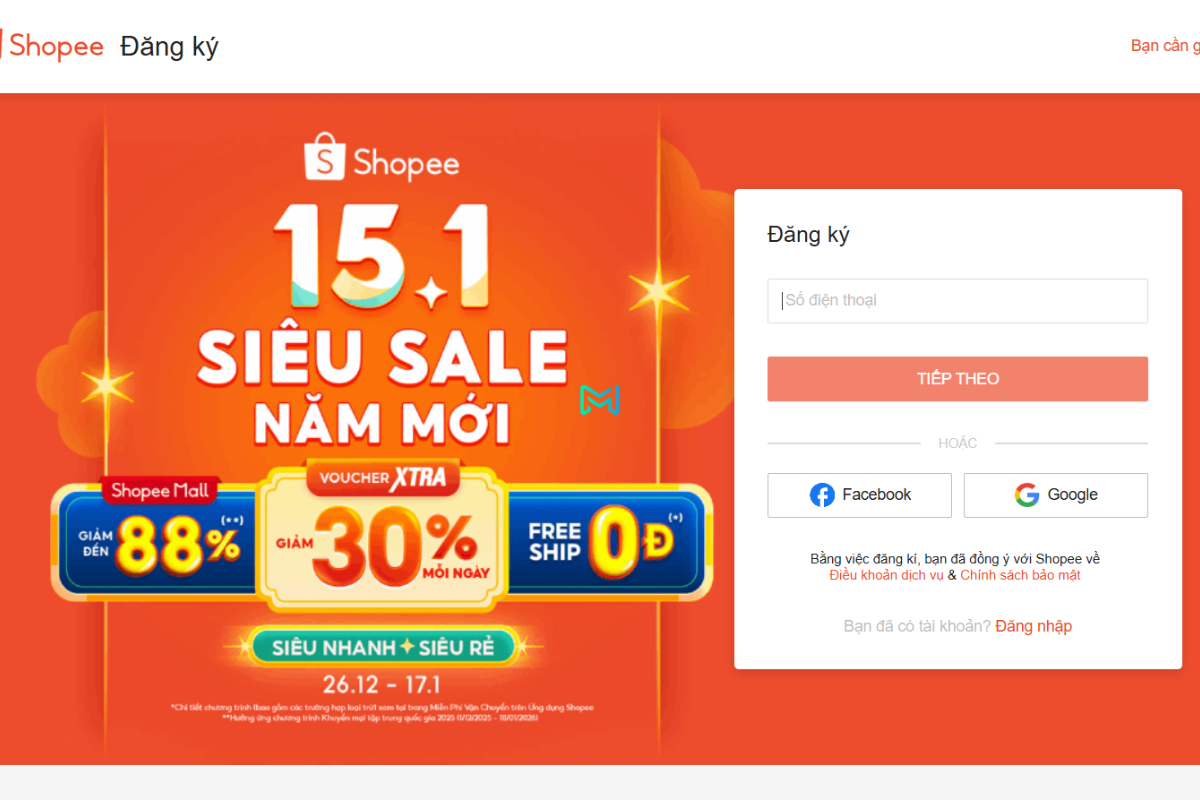Choose sign up with Facebook
This screenshot has height=800, width=1200.
(858, 494)
